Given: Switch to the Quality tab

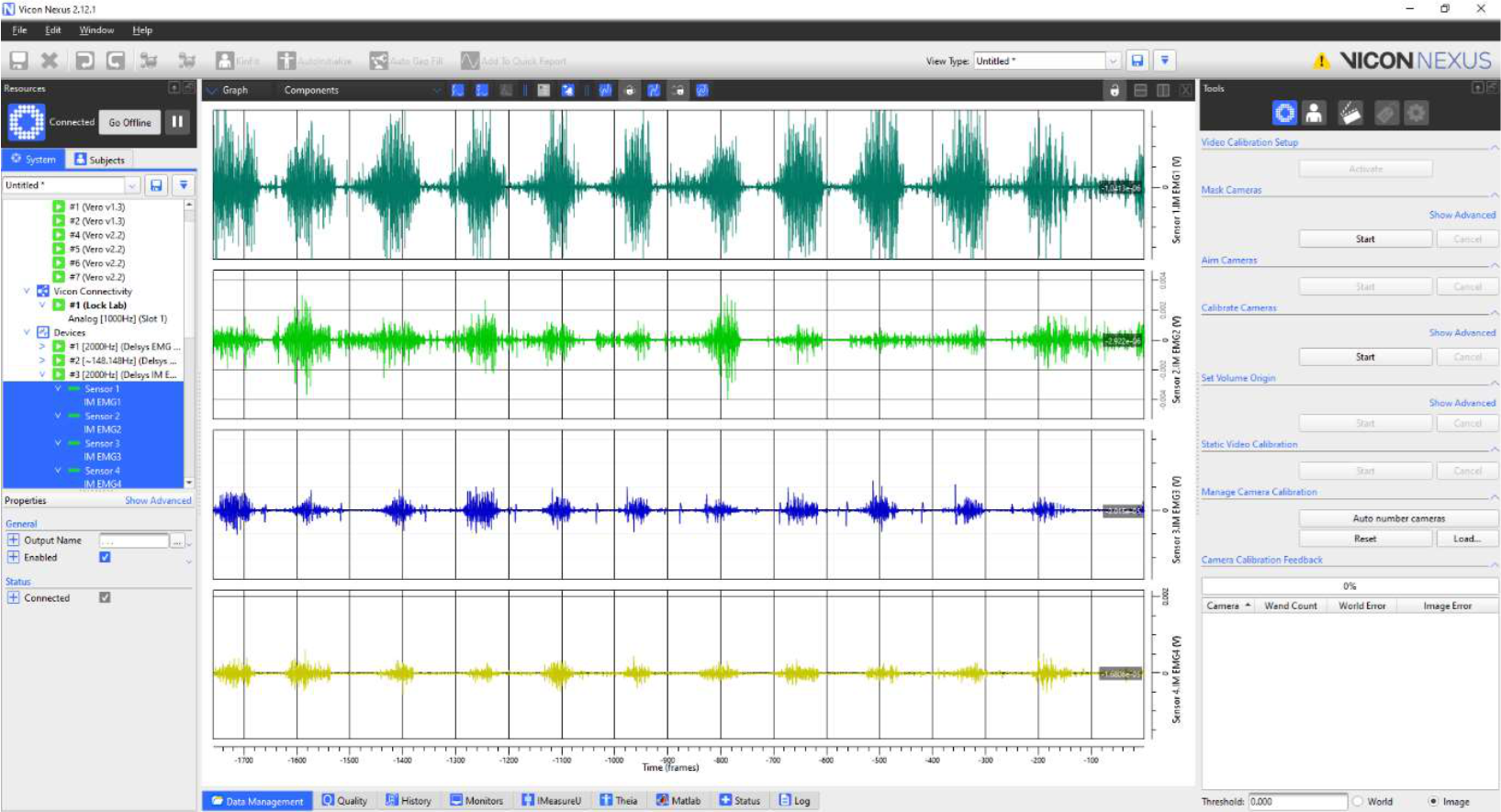Looking at the screenshot, I should click(344, 800).
